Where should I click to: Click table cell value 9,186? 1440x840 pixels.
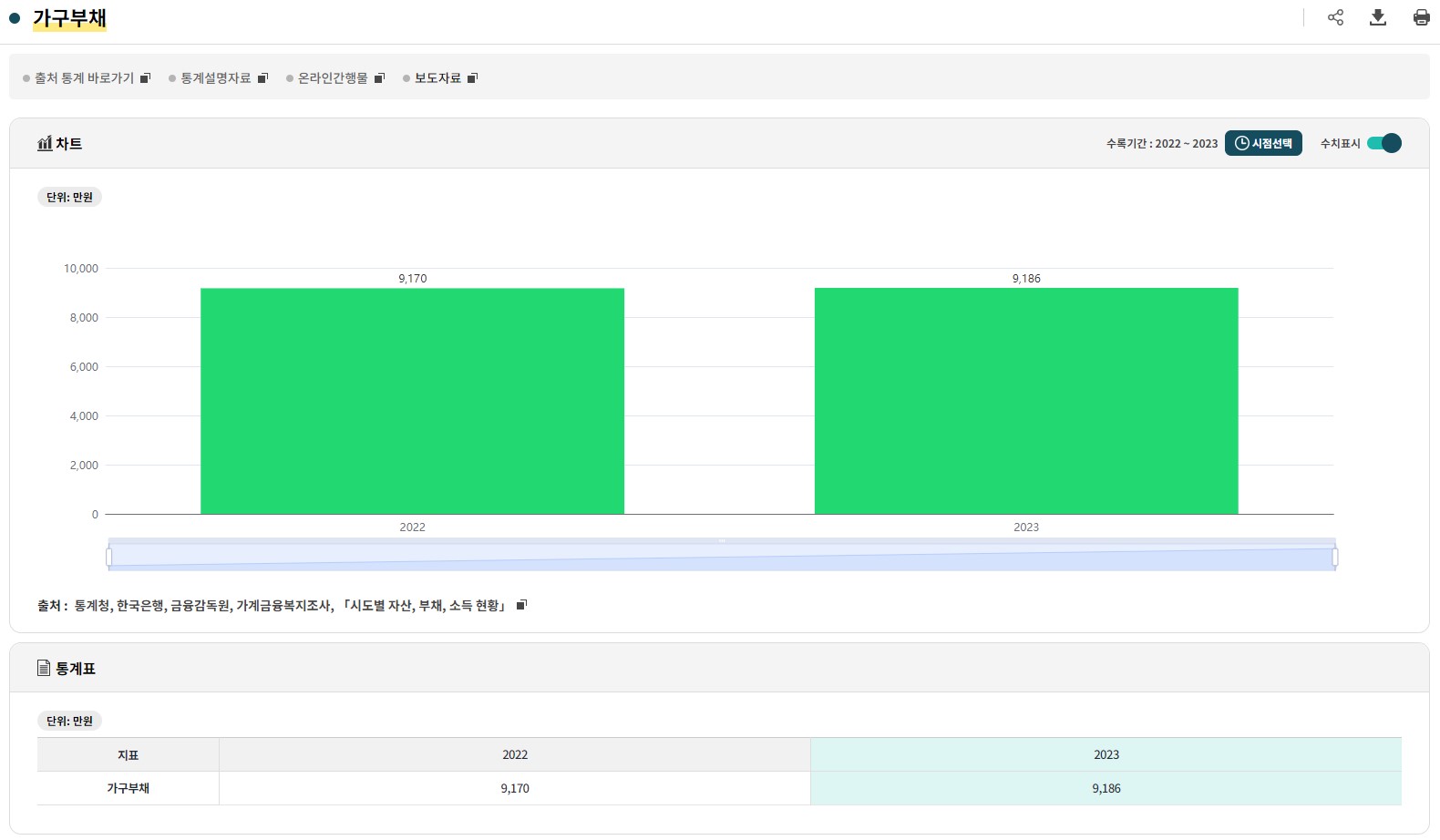[x=1106, y=788]
